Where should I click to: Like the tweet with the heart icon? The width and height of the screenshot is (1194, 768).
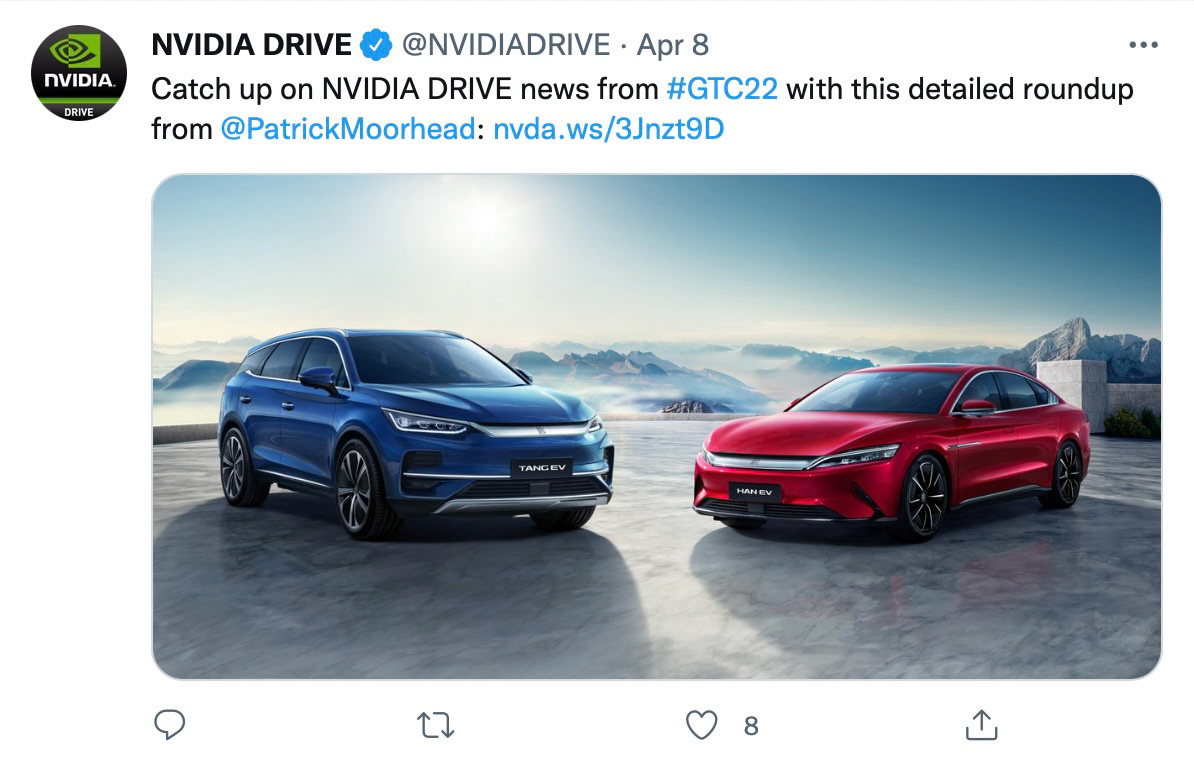[701, 725]
